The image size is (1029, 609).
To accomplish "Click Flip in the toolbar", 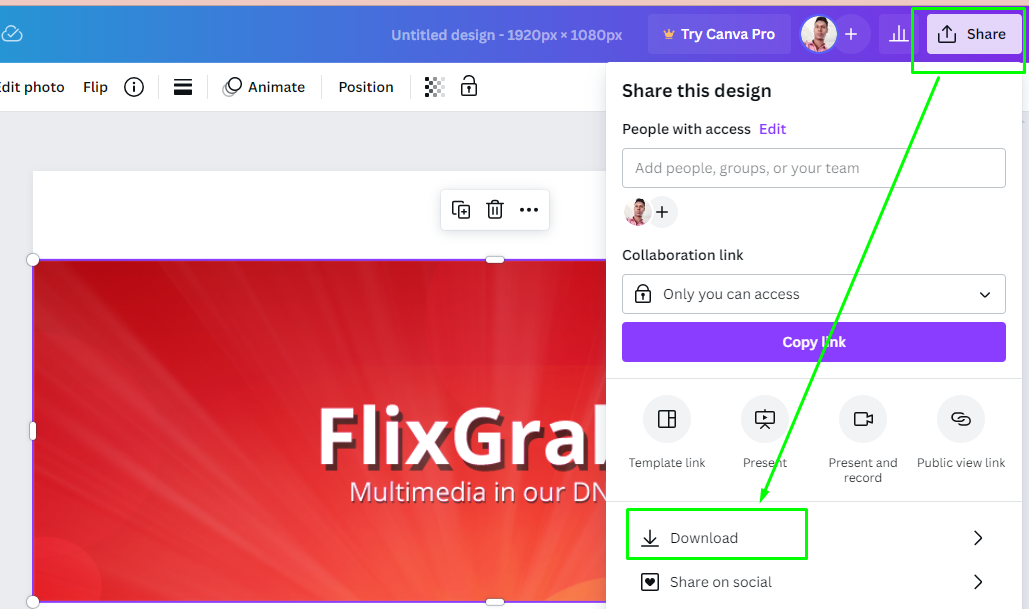I will click(x=95, y=87).
